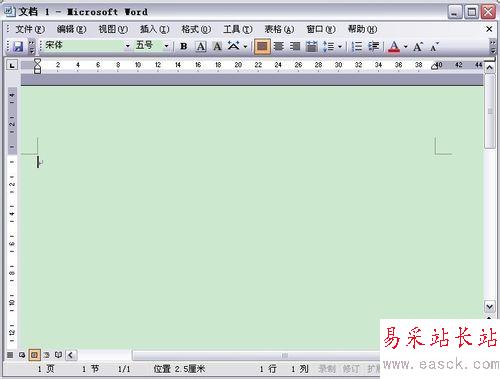Viewport: 500px width, 379px height.
Task: Open character scaling dropdown arrow
Action: (245, 46)
